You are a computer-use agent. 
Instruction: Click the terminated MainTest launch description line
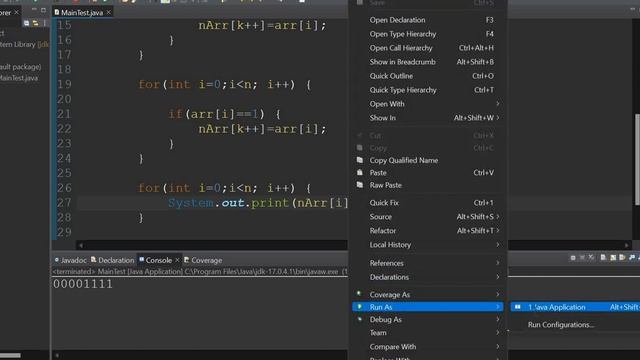pyautogui.click(x=200, y=271)
